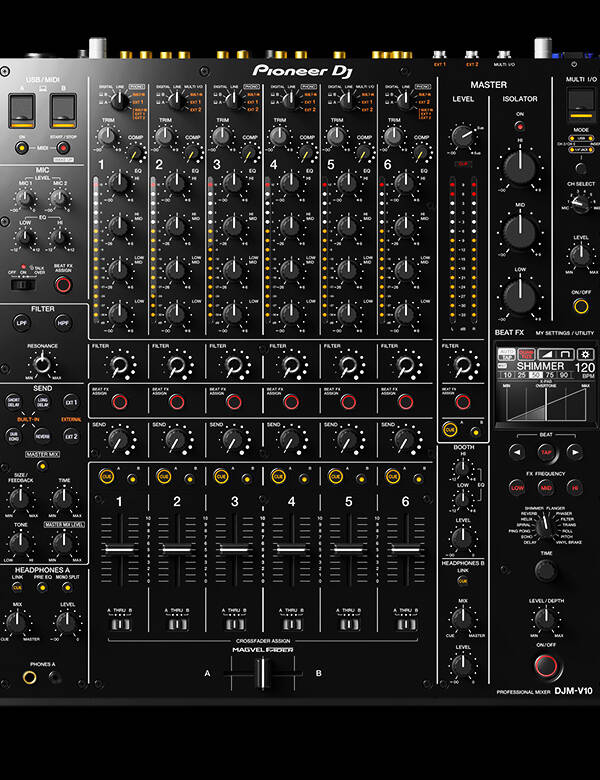Select the 75 value on the X-PAD display
Image resolution: width=600 pixels, height=780 pixels.
click(550, 375)
